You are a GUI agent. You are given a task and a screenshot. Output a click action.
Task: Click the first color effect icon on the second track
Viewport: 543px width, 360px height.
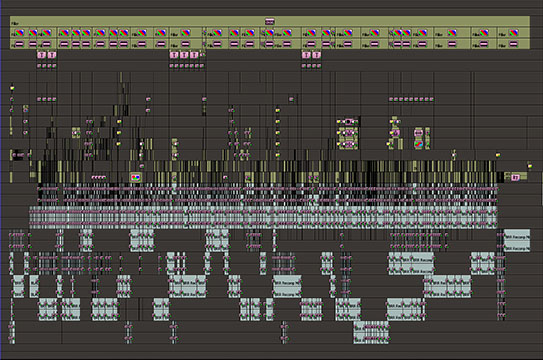[19, 33]
